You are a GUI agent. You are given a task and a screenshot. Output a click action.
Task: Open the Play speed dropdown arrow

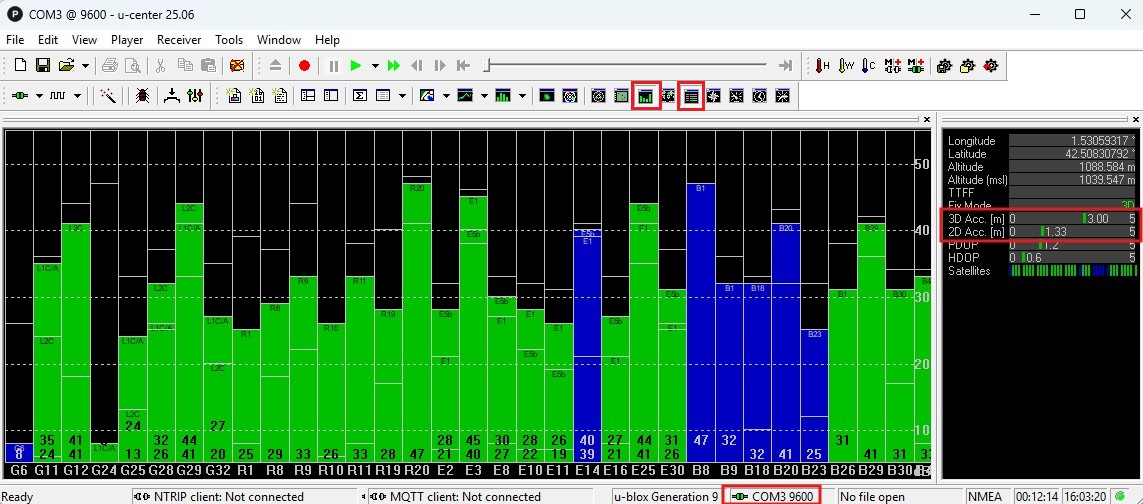click(x=375, y=66)
